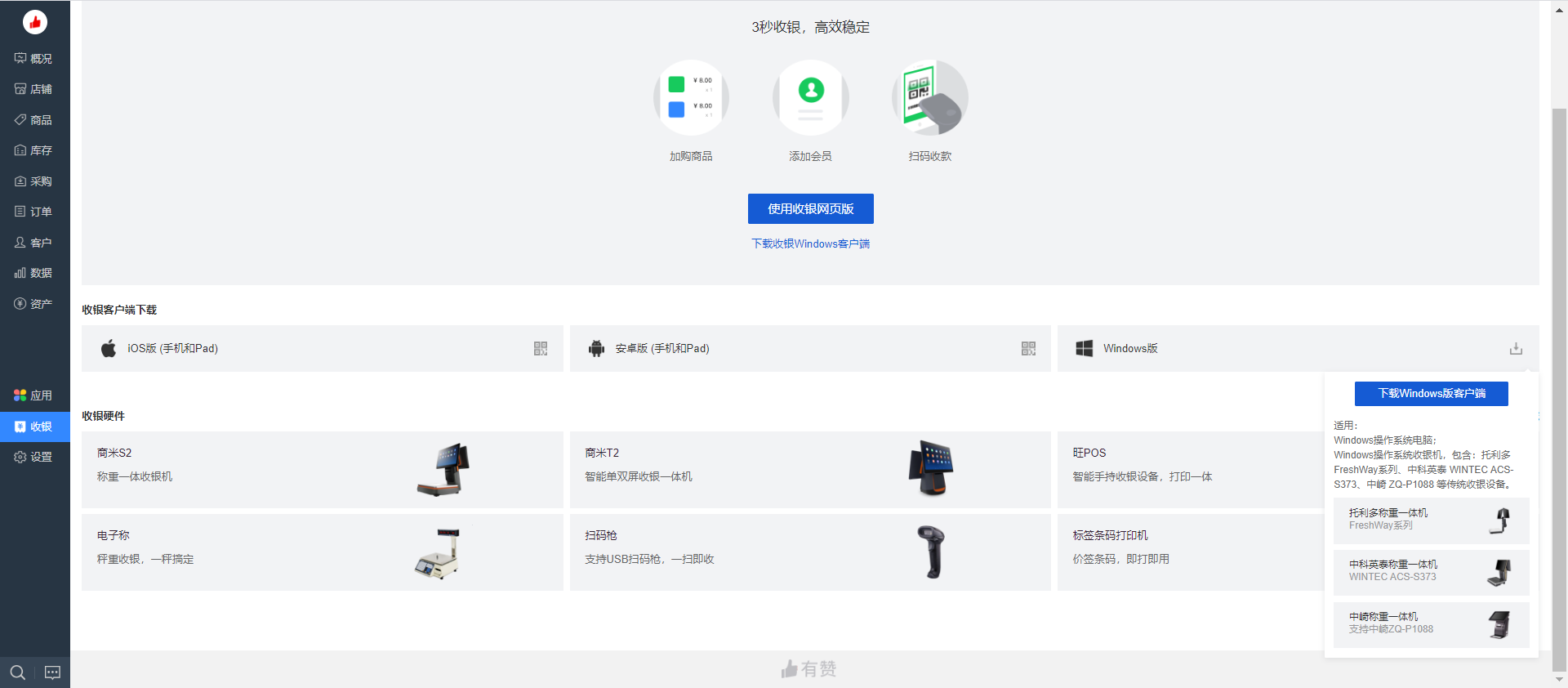Follow the 下载收银Windows客户端 link
Viewport: 1568px width, 688px height.
810,243
